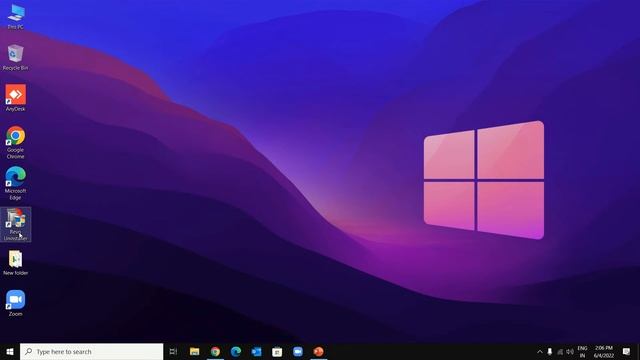Select the Zoom desktop shortcut
The image size is (640, 360).
[16, 303]
